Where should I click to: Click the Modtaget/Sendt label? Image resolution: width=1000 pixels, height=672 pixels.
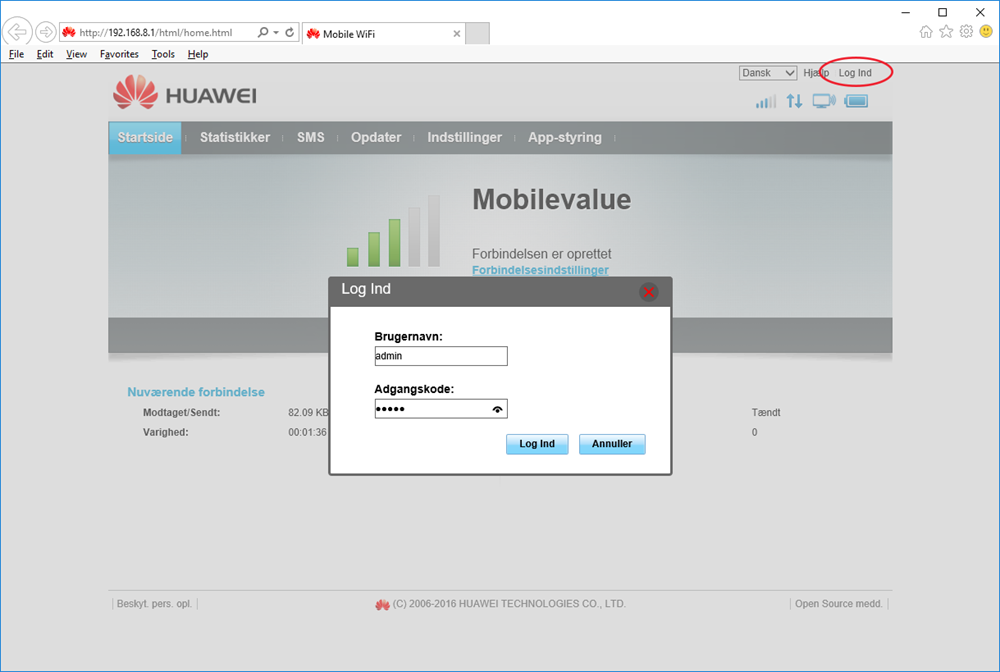pos(181,413)
